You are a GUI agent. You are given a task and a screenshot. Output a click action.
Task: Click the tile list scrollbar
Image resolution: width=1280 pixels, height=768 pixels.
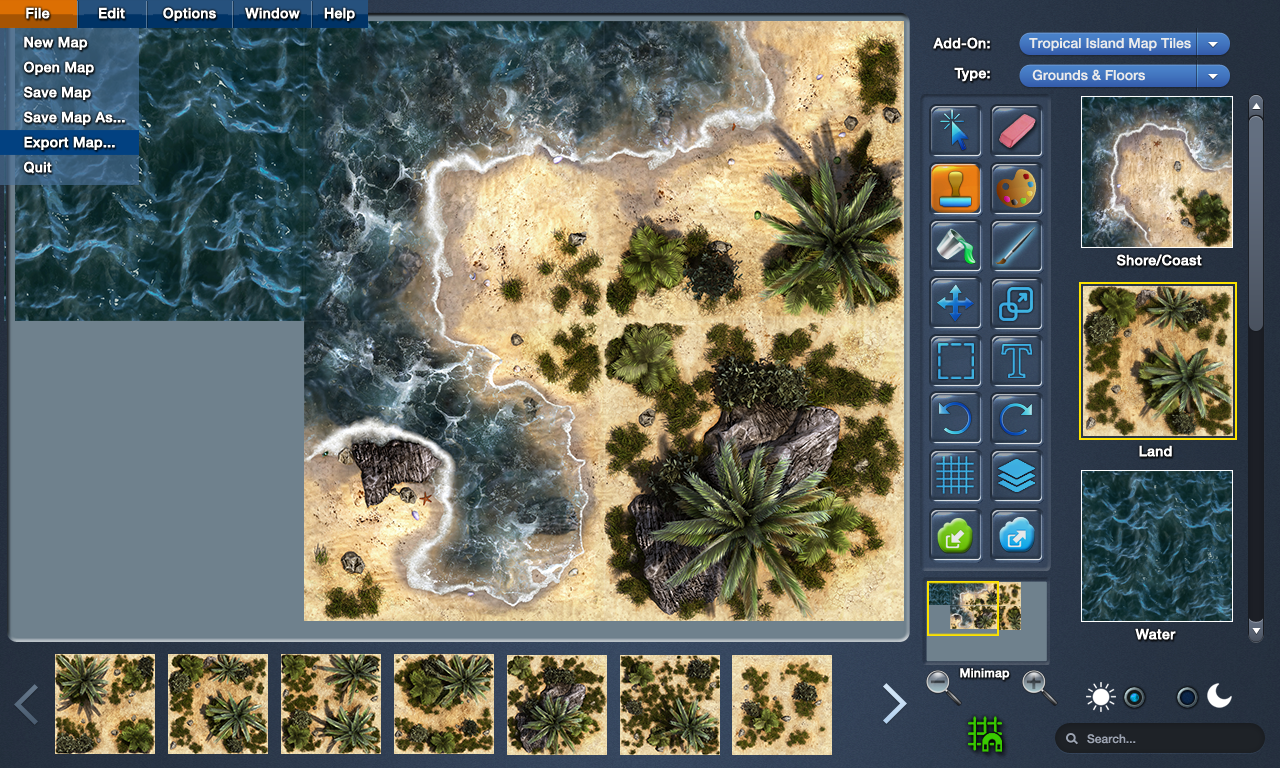1256,220
